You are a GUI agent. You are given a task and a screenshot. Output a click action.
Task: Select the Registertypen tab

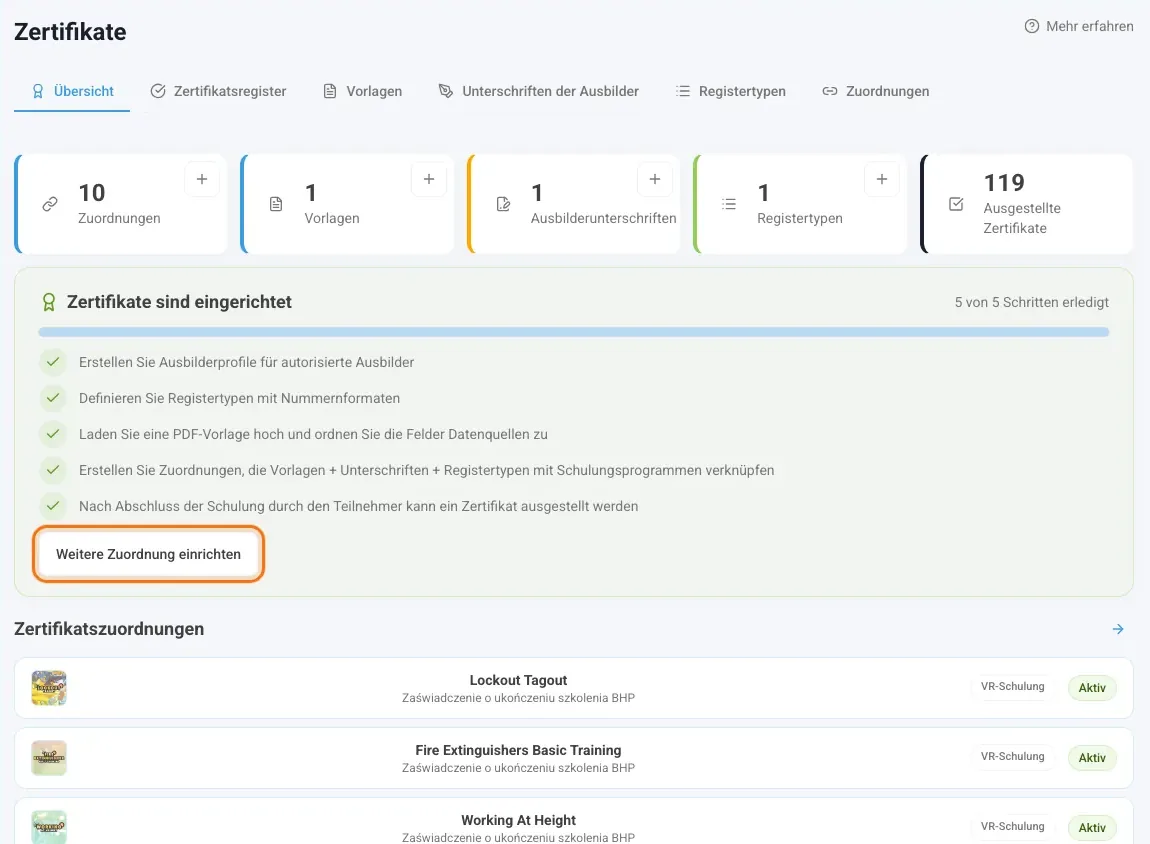click(x=730, y=92)
